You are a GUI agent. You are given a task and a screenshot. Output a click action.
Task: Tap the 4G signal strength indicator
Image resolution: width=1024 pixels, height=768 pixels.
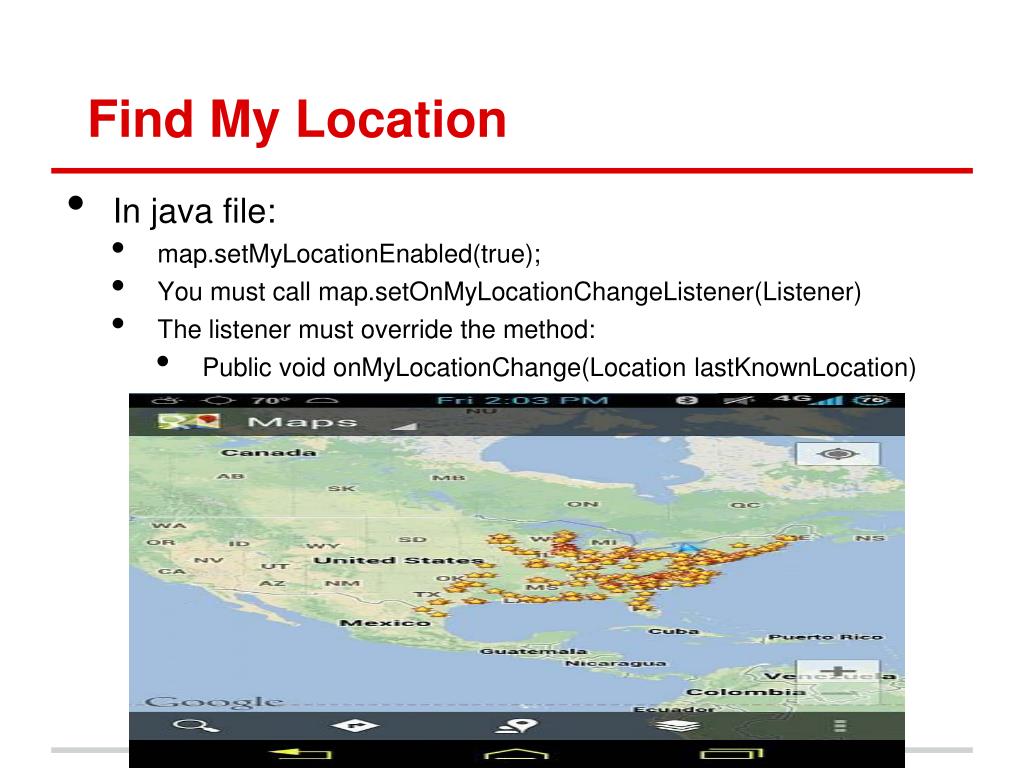click(x=808, y=400)
